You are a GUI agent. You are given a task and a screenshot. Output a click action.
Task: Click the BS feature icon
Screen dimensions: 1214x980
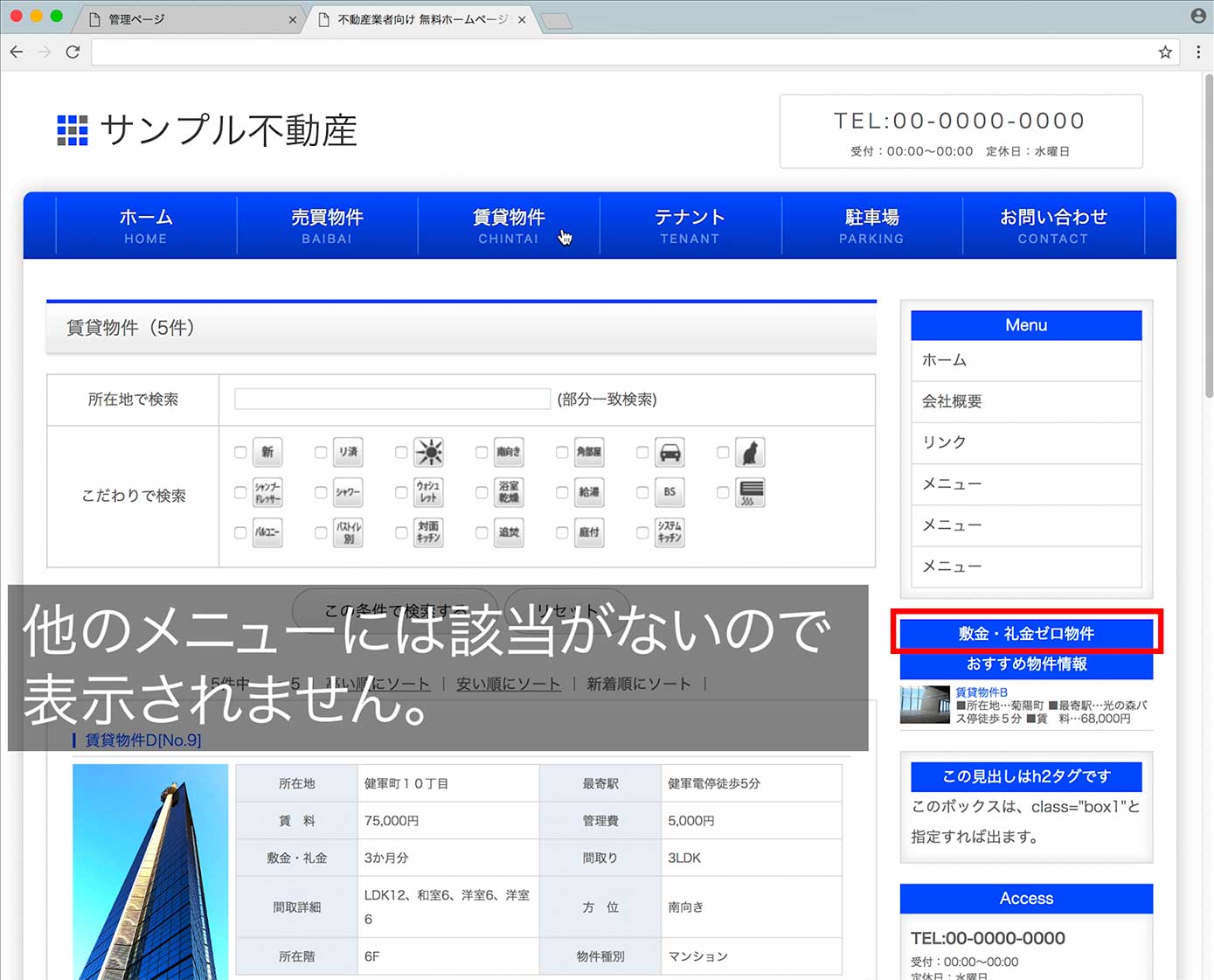tap(669, 492)
